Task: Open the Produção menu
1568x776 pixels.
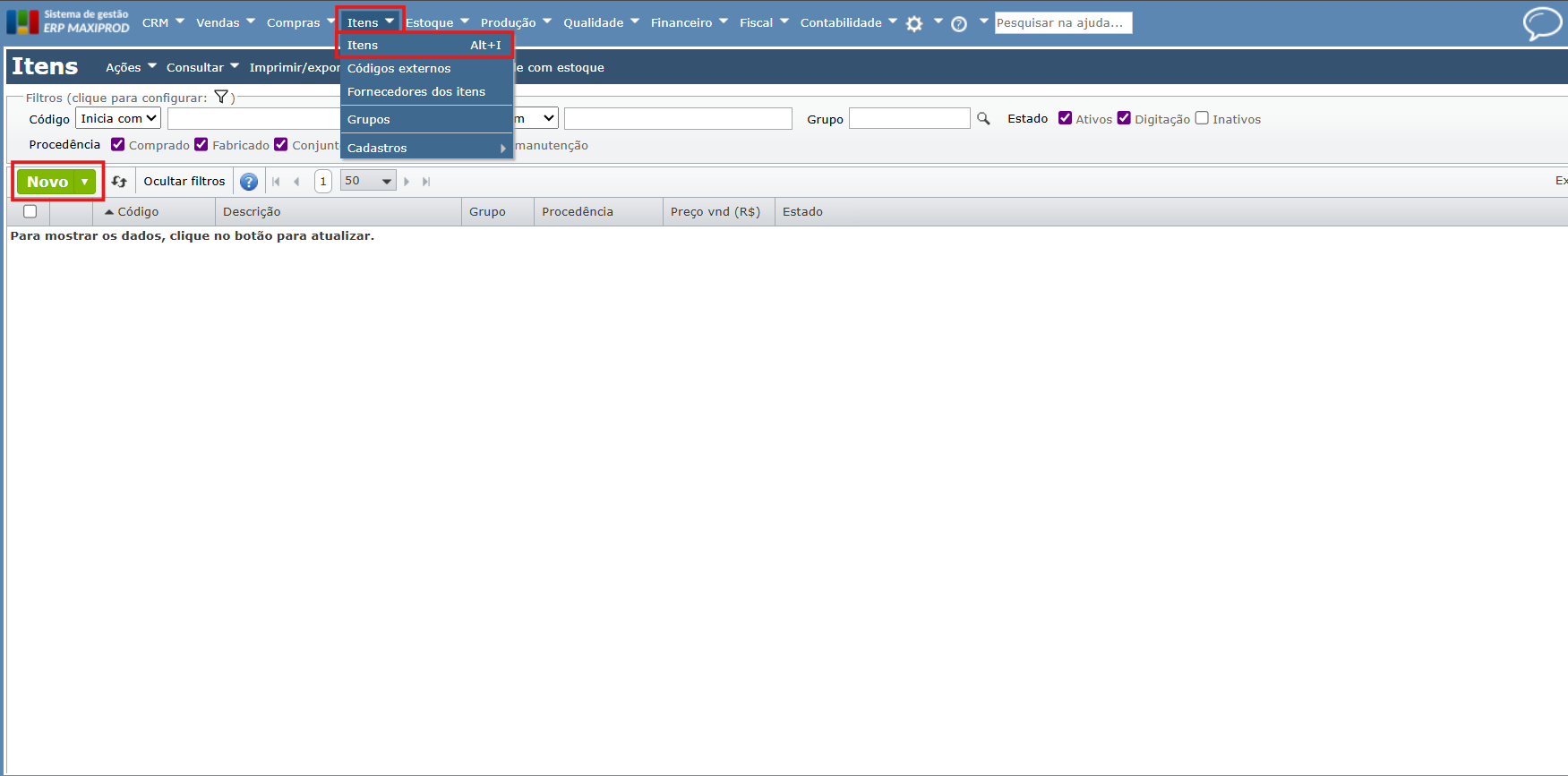Action: click(516, 22)
